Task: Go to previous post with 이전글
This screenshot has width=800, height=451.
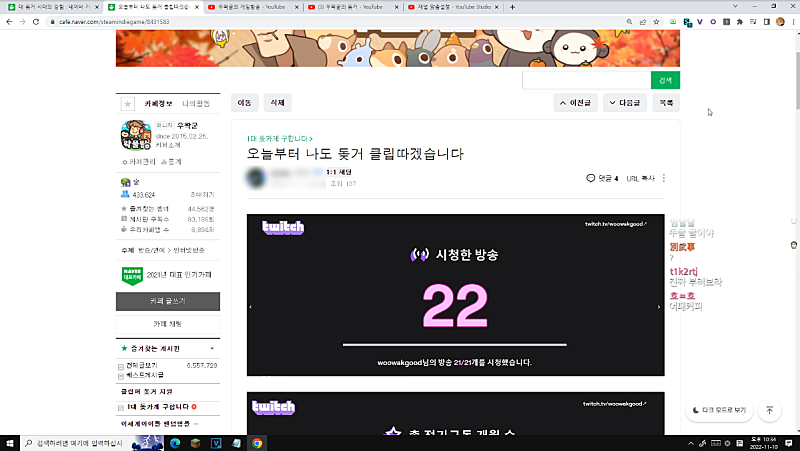Action: (x=576, y=103)
